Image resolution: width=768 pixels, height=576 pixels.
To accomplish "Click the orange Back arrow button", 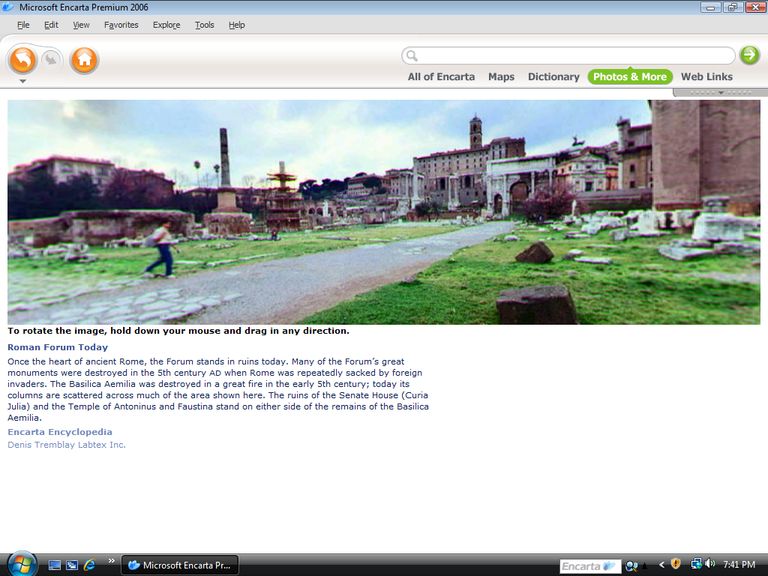I will (23, 60).
